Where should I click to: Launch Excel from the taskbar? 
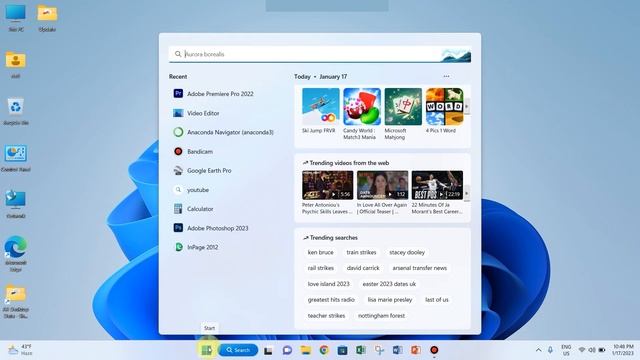pos(360,350)
